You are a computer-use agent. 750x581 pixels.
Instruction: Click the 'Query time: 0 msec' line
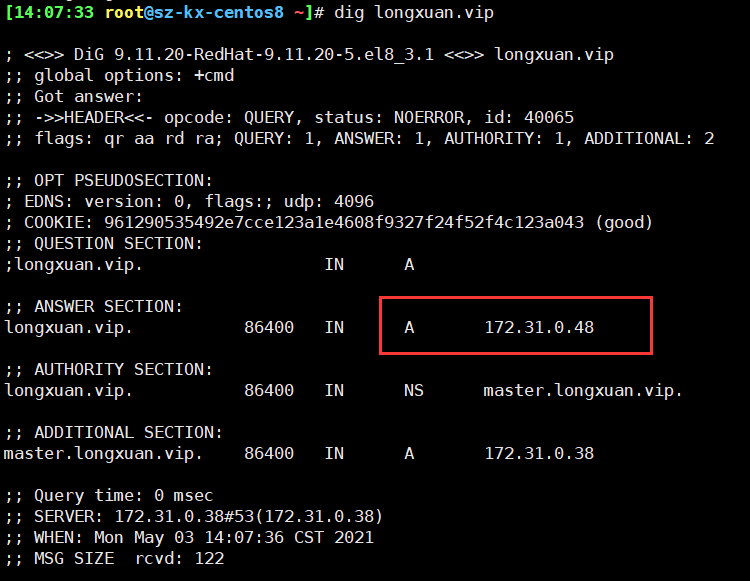pyautogui.click(x=109, y=496)
